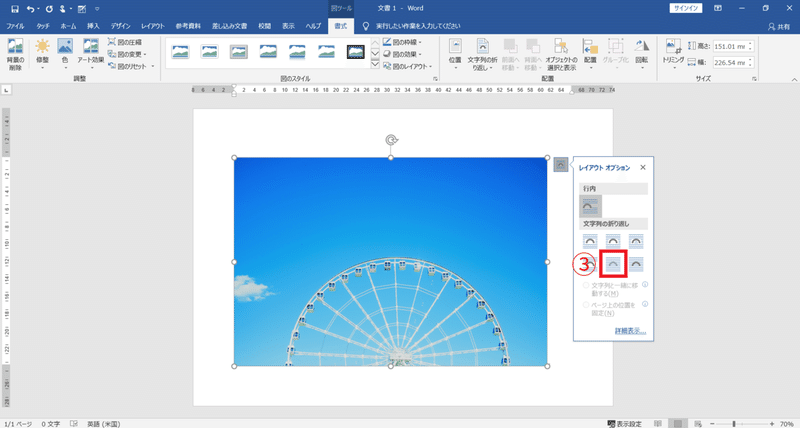This screenshot has height=428, width=800.
Task: Open 図の枠線 (Picture Border) dropdown
Action: click(x=402, y=42)
